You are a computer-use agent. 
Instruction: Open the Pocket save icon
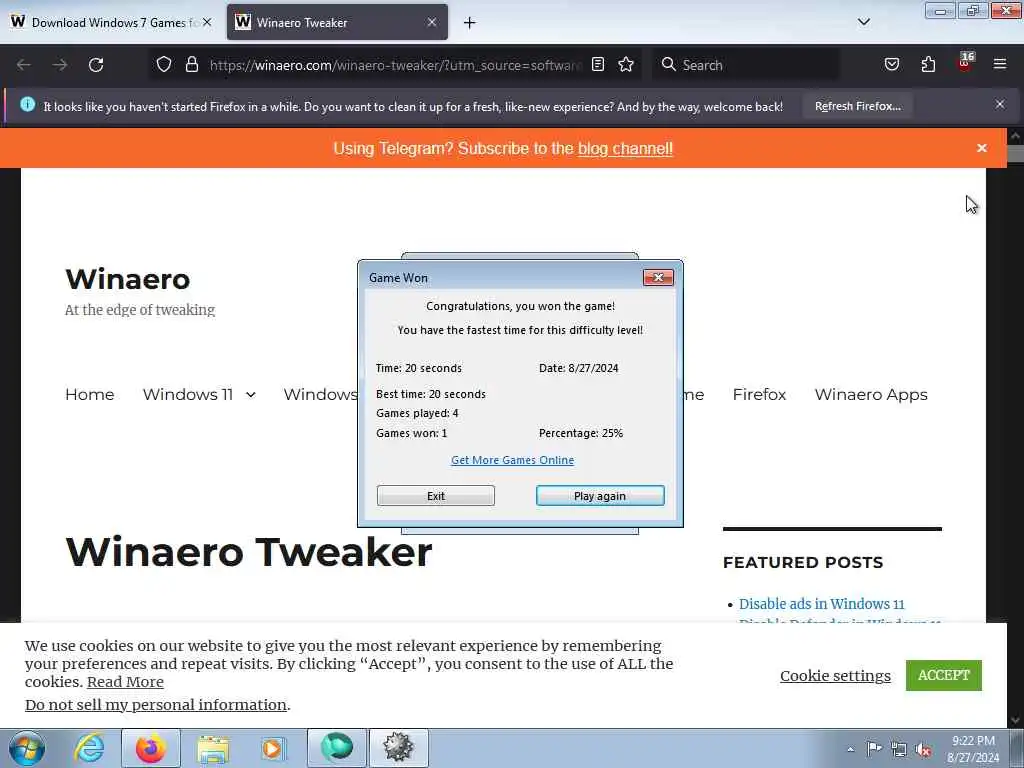click(x=891, y=64)
